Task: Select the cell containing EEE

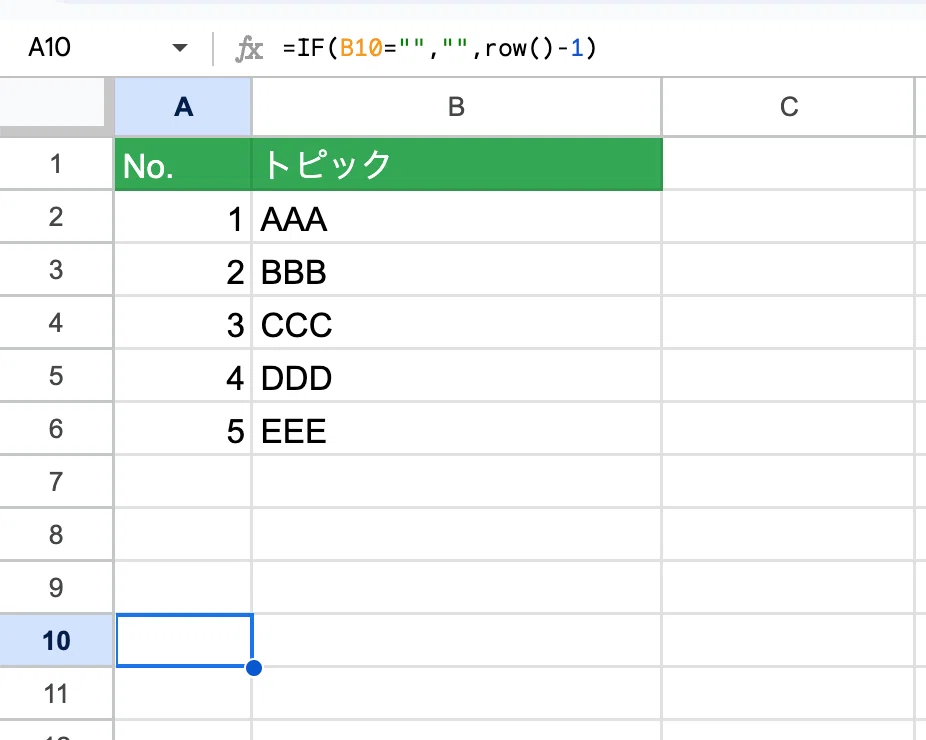Action: (x=457, y=429)
